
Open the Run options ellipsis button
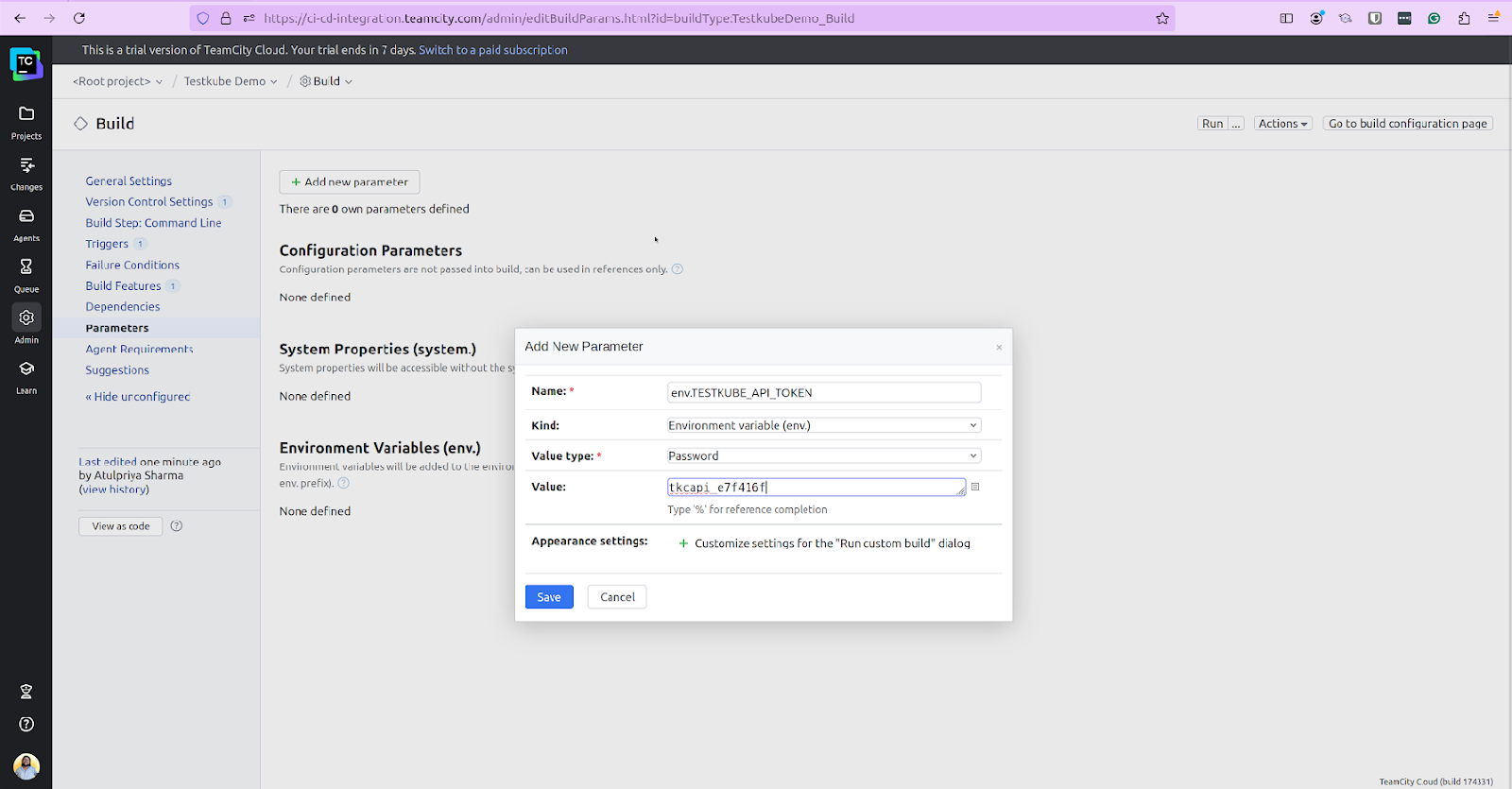tap(1235, 124)
